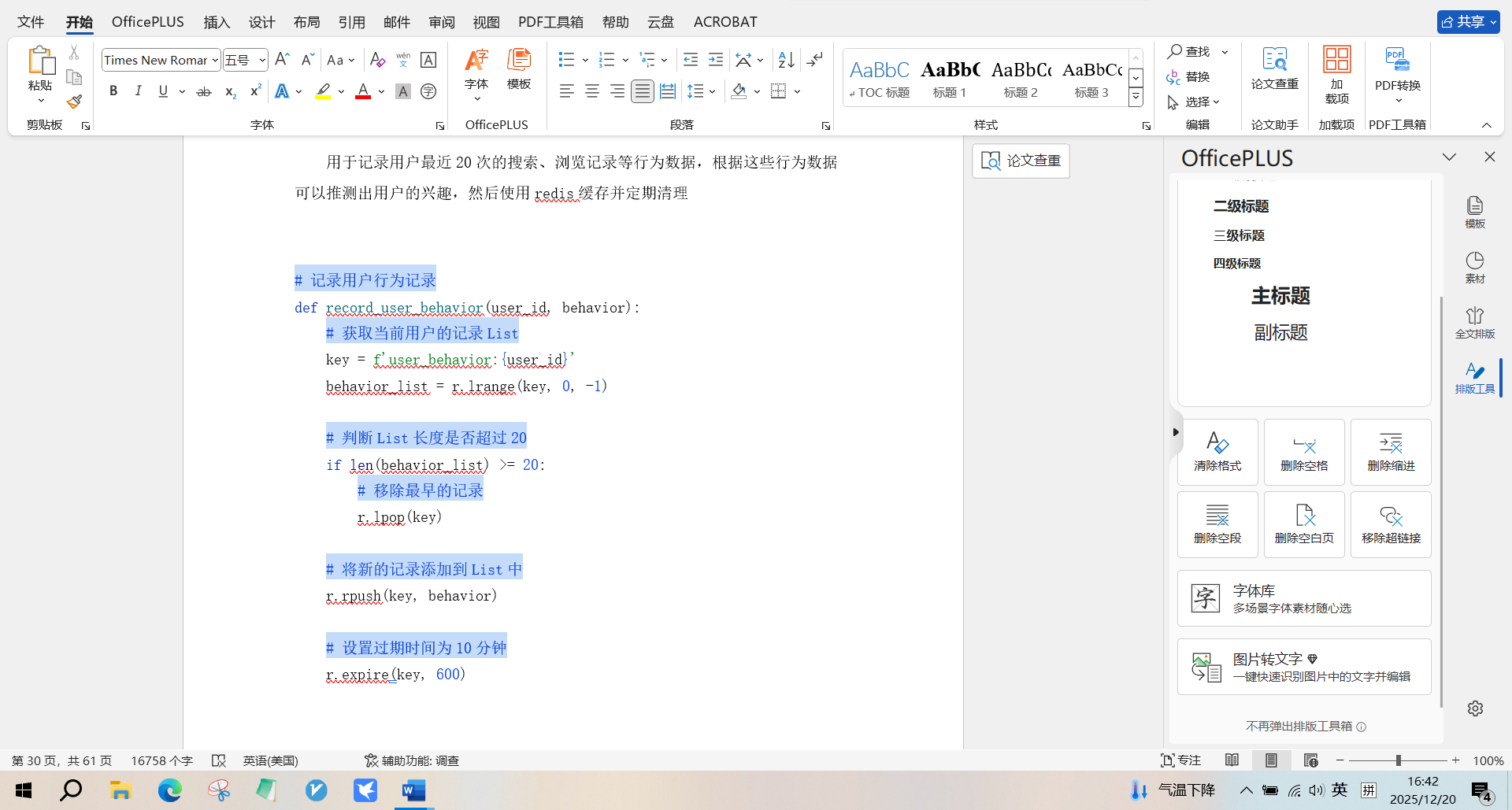Open Microsoft Edge from the taskbar

point(169,790)
